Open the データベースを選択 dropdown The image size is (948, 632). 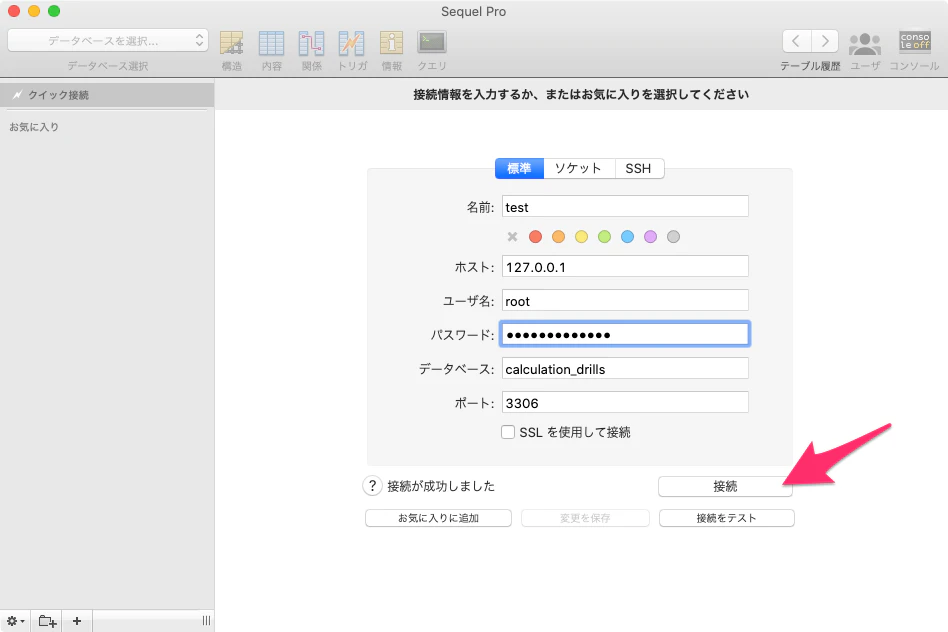tap(108, 41)
